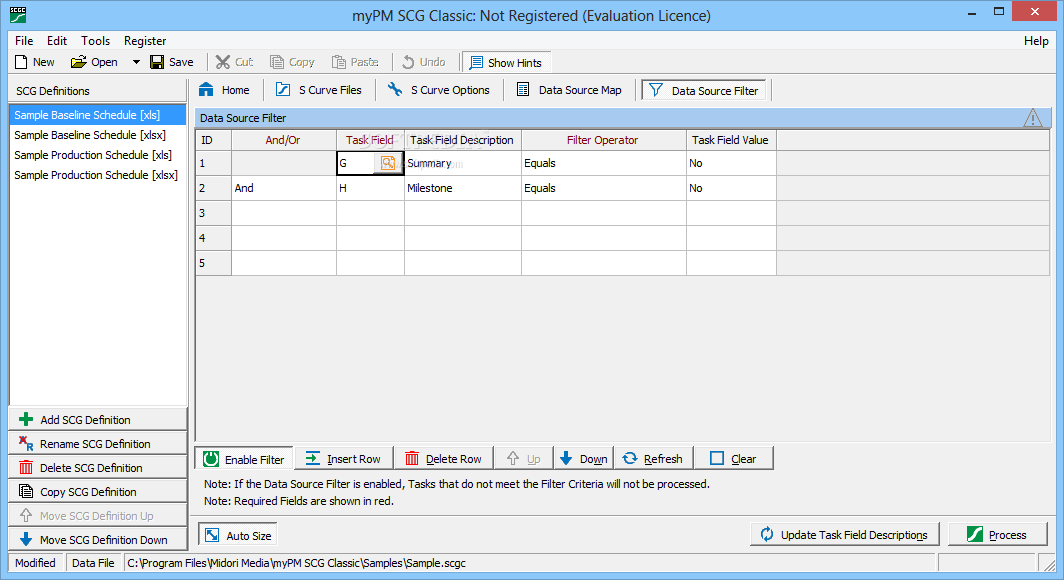Click the New document icon
Screen dimensions: 1064x580
(21, 62)
